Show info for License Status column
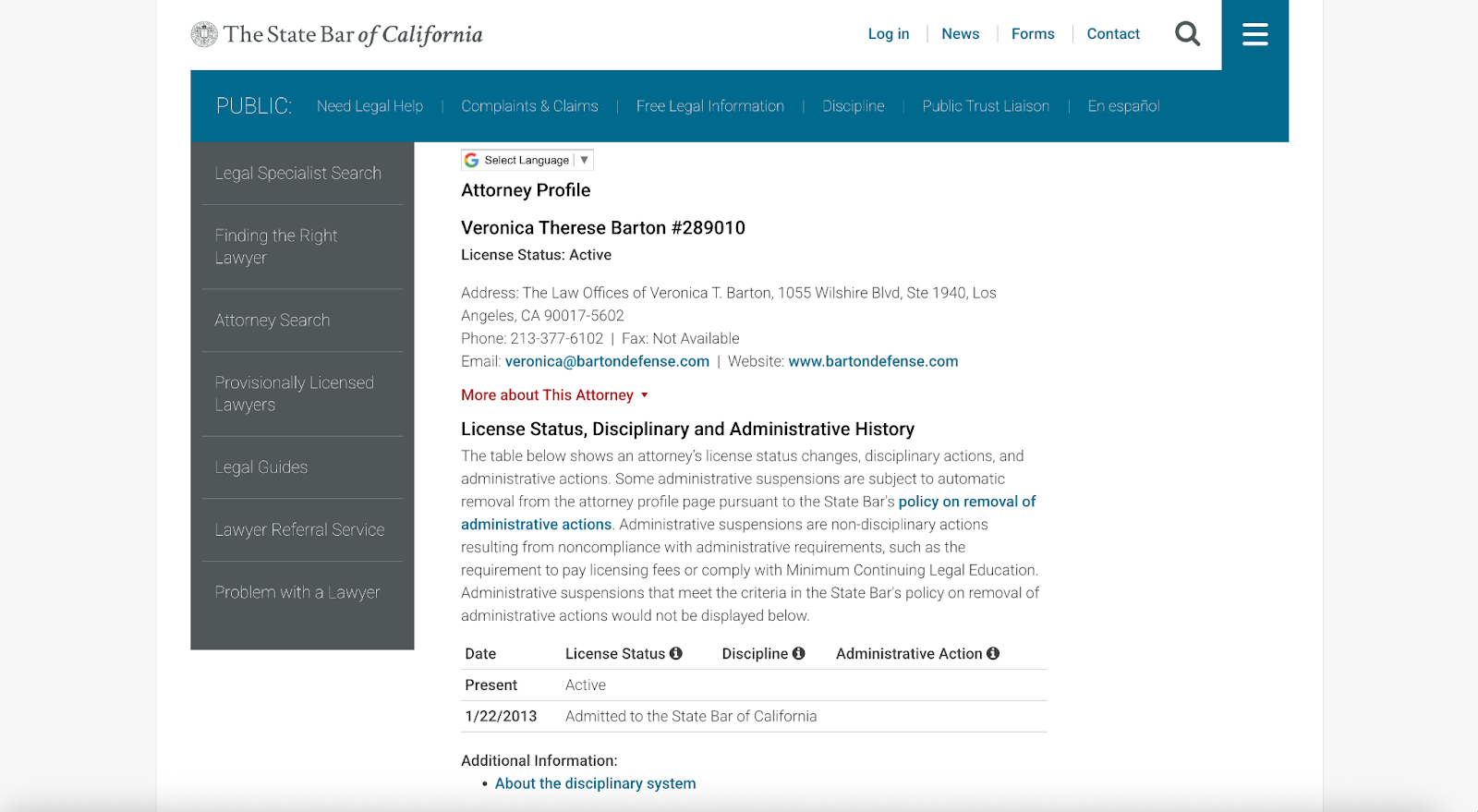Viewport: 1478px width, 812px height. (x=676, y=653)
